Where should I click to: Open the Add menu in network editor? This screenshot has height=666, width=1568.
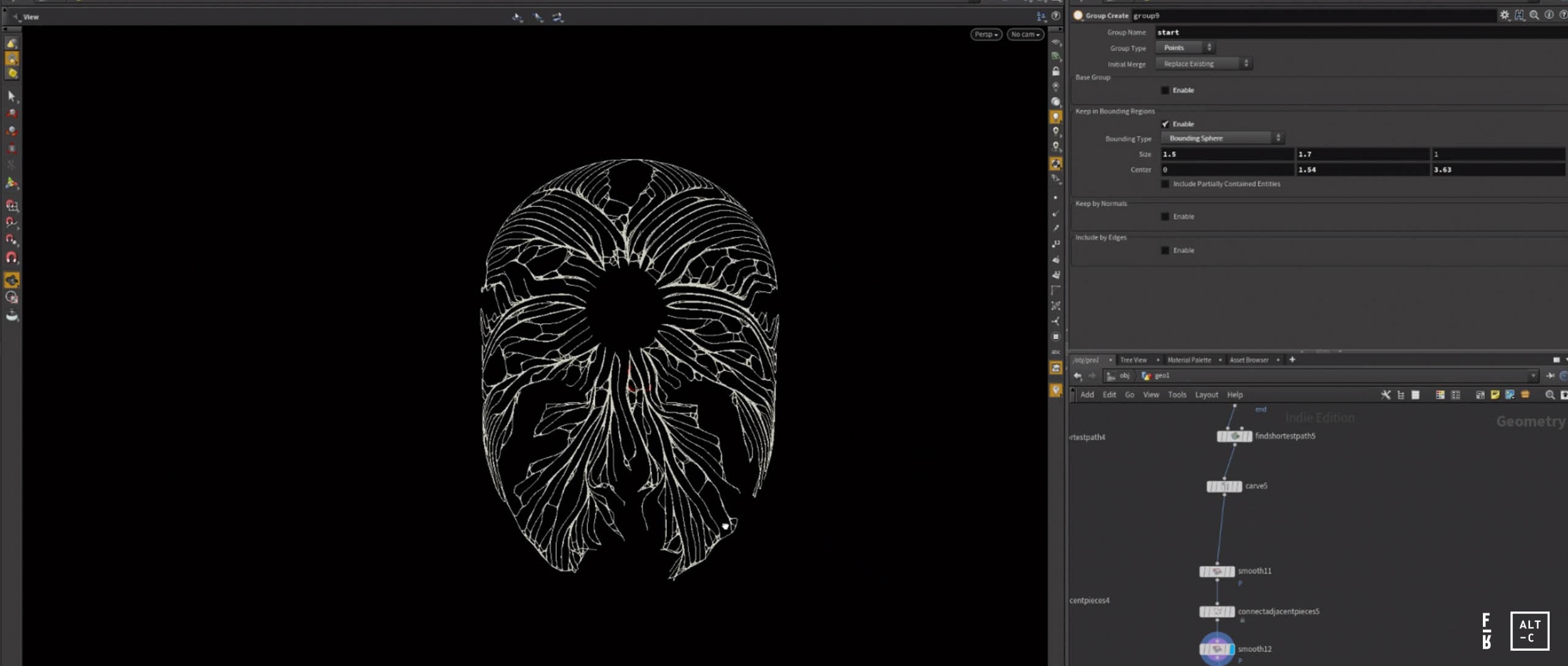pyautogui.click(x=1087, y=395)
